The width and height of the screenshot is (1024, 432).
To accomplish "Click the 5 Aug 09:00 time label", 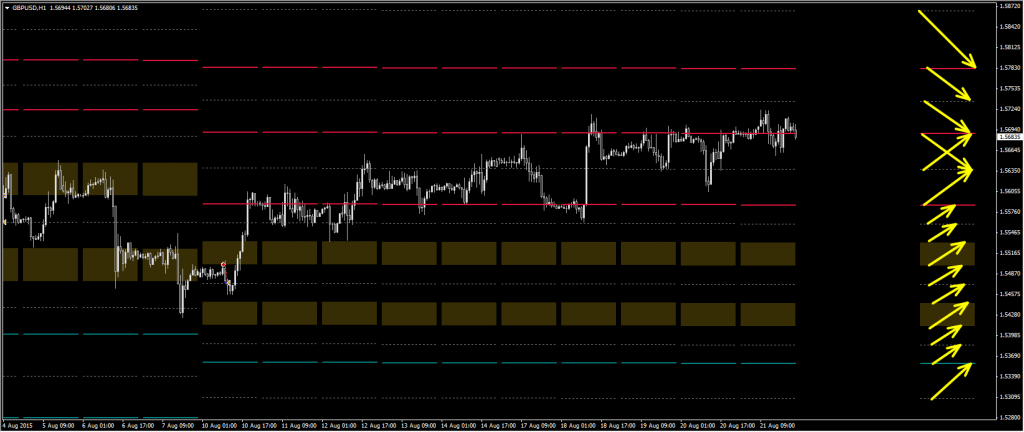I will click(57, 425).
